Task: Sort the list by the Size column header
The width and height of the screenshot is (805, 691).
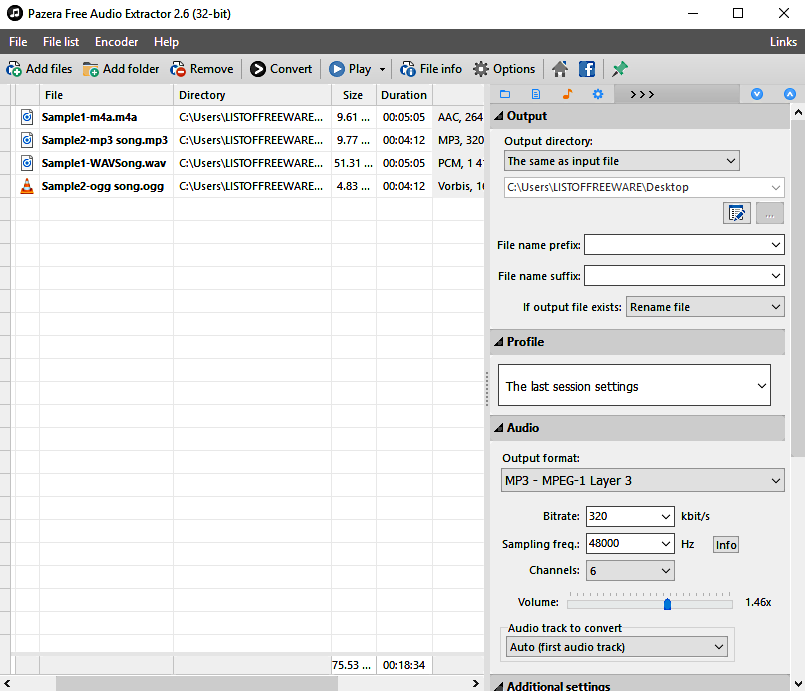Action: point(354,95)
